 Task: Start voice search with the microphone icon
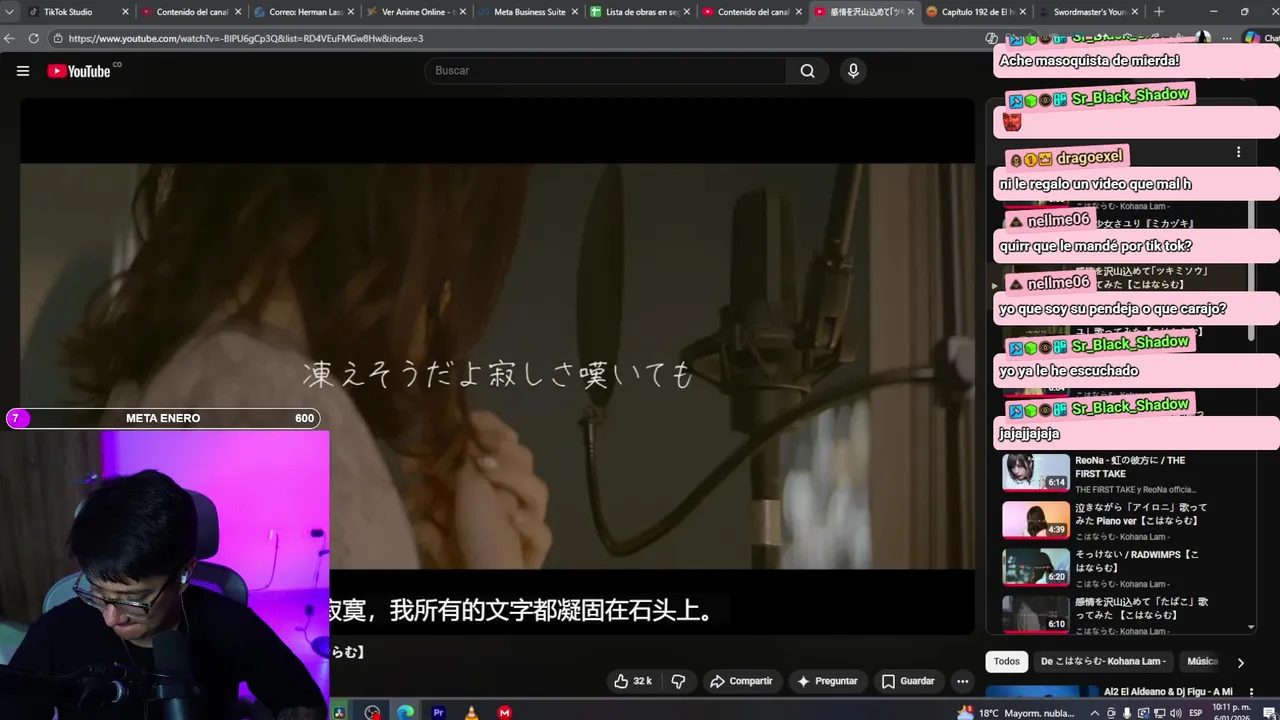(x=853, y=71)
